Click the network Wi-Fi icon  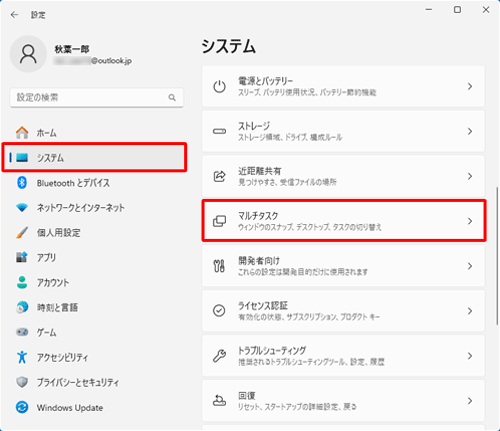coord(22,208)
